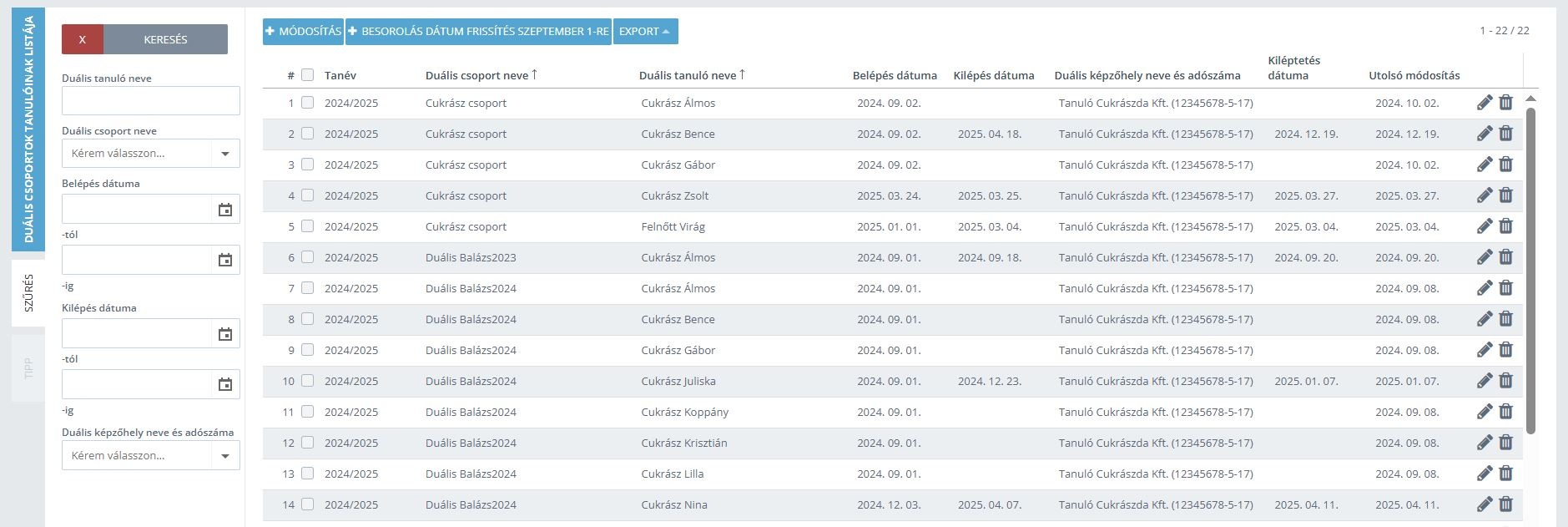
Task: Focus Belépés dátuma -tól date input
Action: pos(137,209)
